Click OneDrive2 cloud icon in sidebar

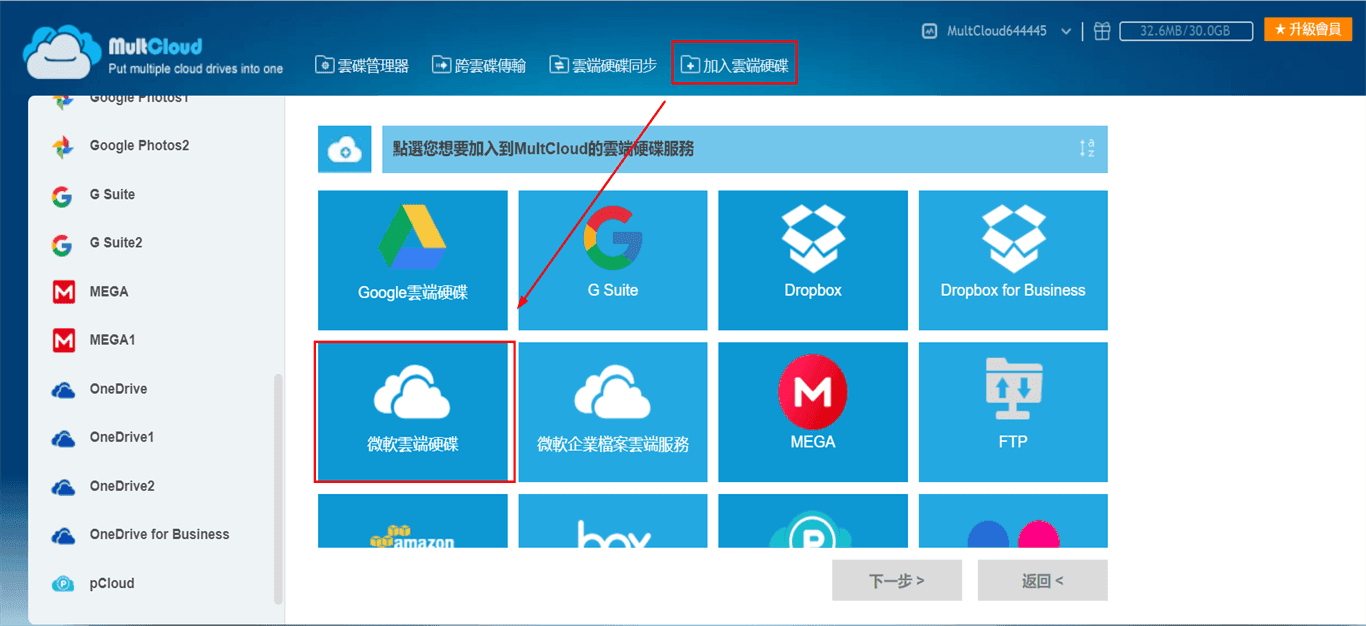point(63,487)
